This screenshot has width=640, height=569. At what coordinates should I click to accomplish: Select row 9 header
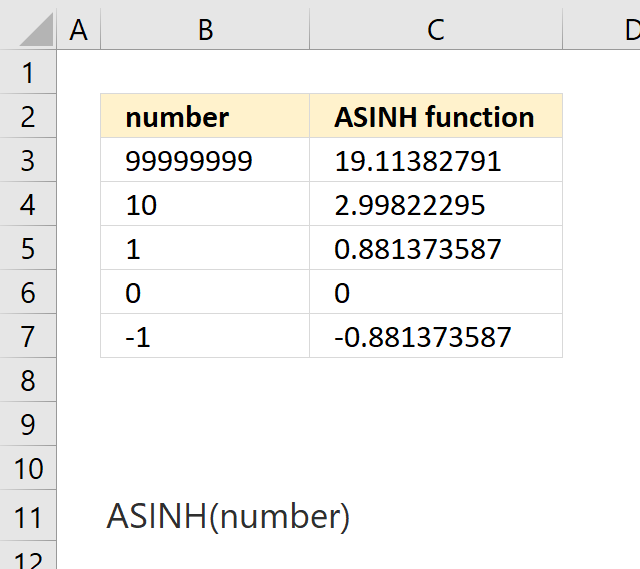click(28, 424)
